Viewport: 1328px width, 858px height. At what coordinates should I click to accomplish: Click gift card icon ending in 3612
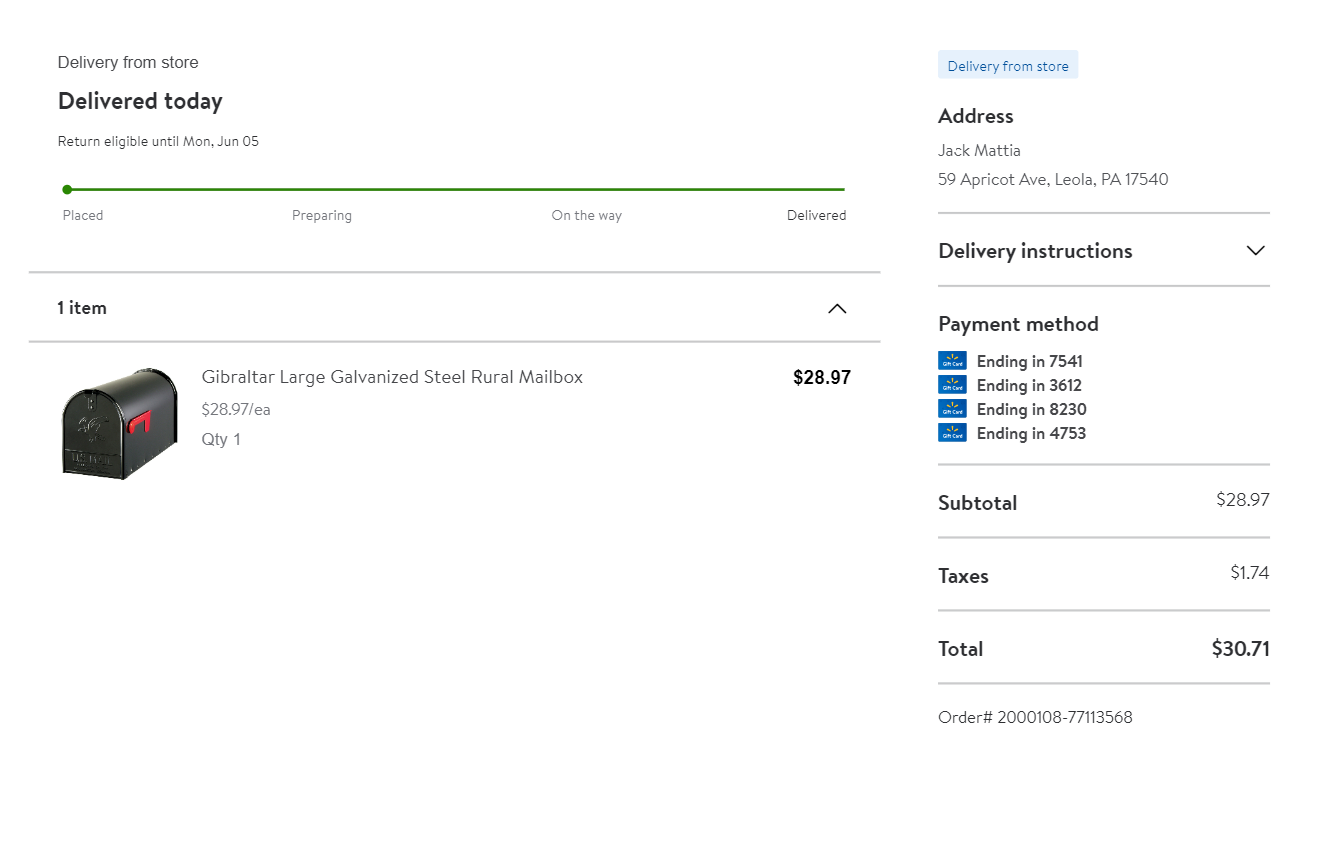pos(952,385)
